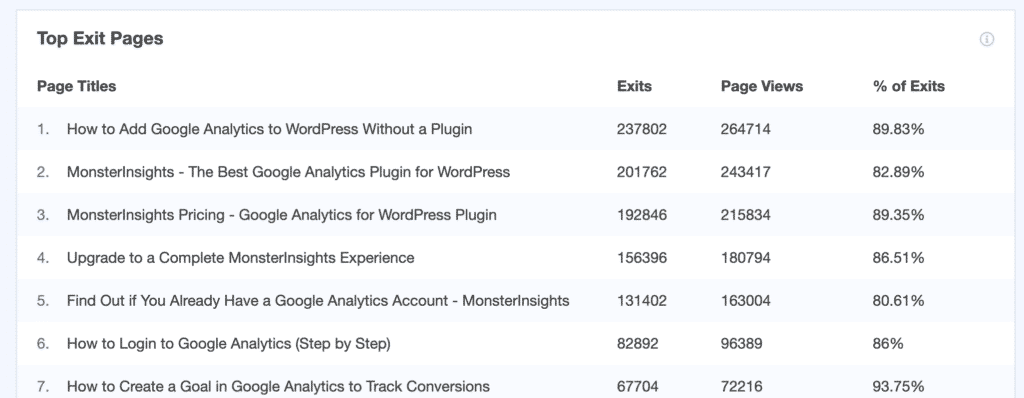This screenshot has height=398, width=1024.
Task: Select page views value 96389
Action: [x=742, y=344]
